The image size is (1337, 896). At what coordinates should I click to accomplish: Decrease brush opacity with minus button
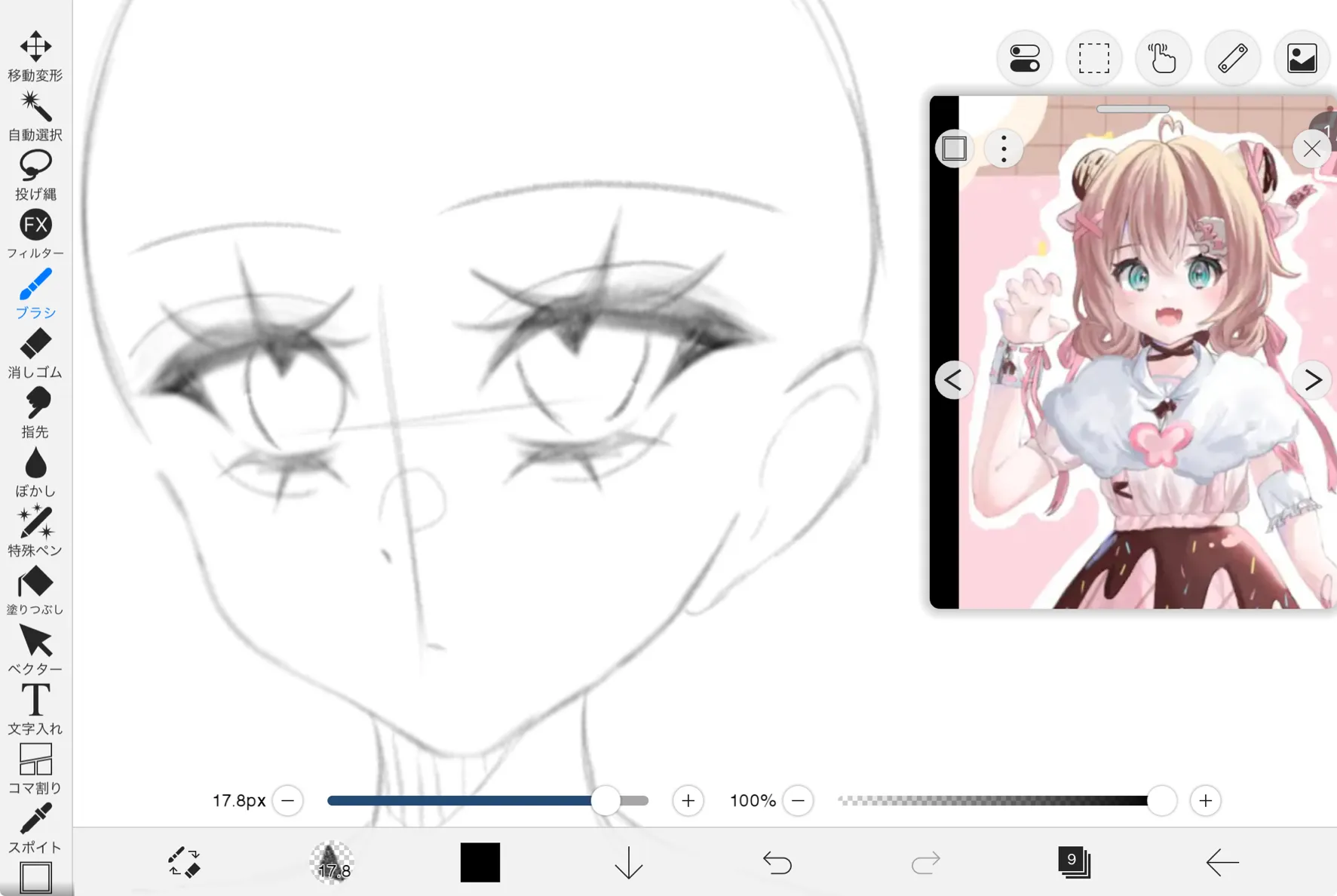(798, 800)
